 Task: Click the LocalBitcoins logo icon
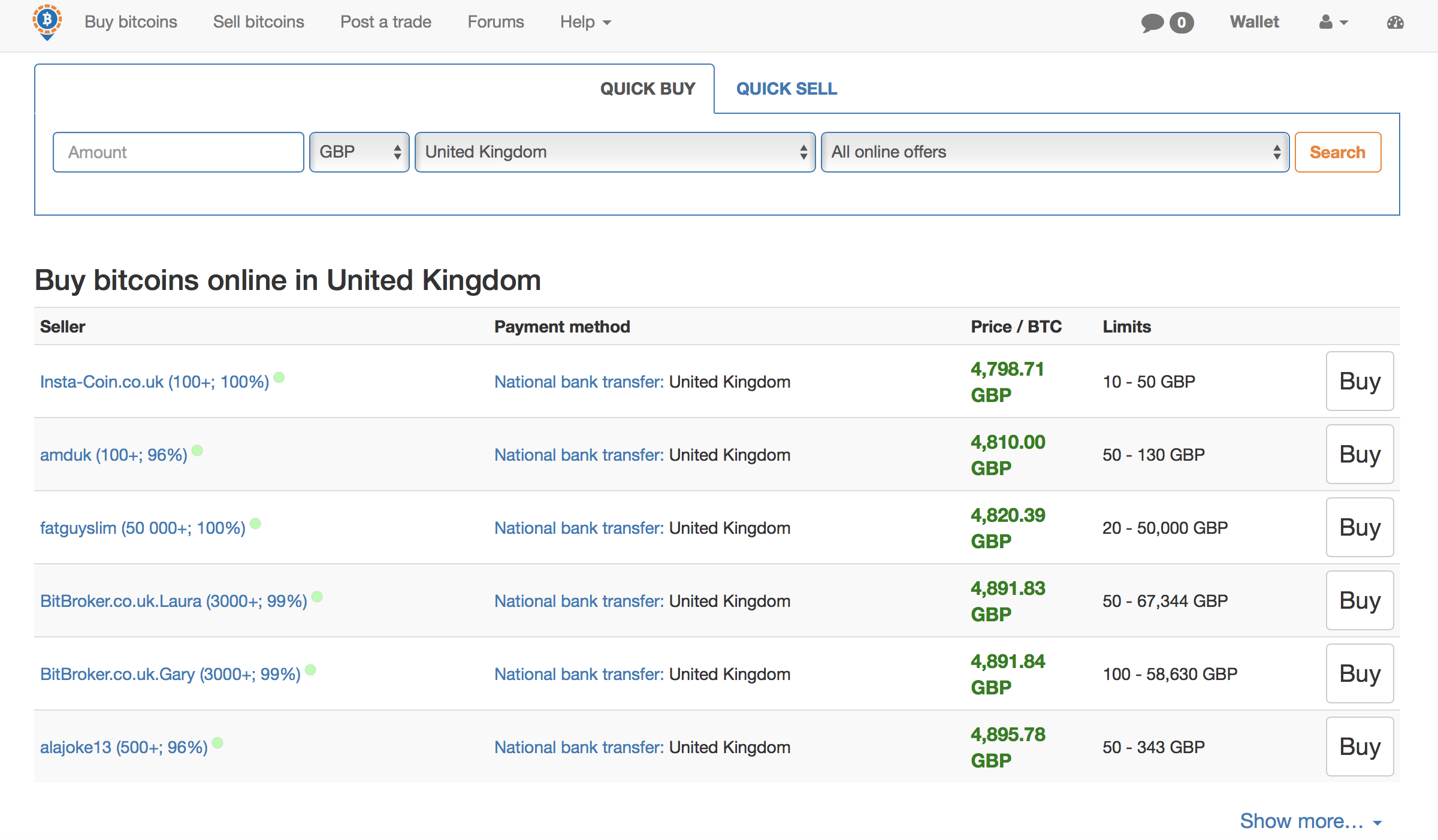[47, 22]
